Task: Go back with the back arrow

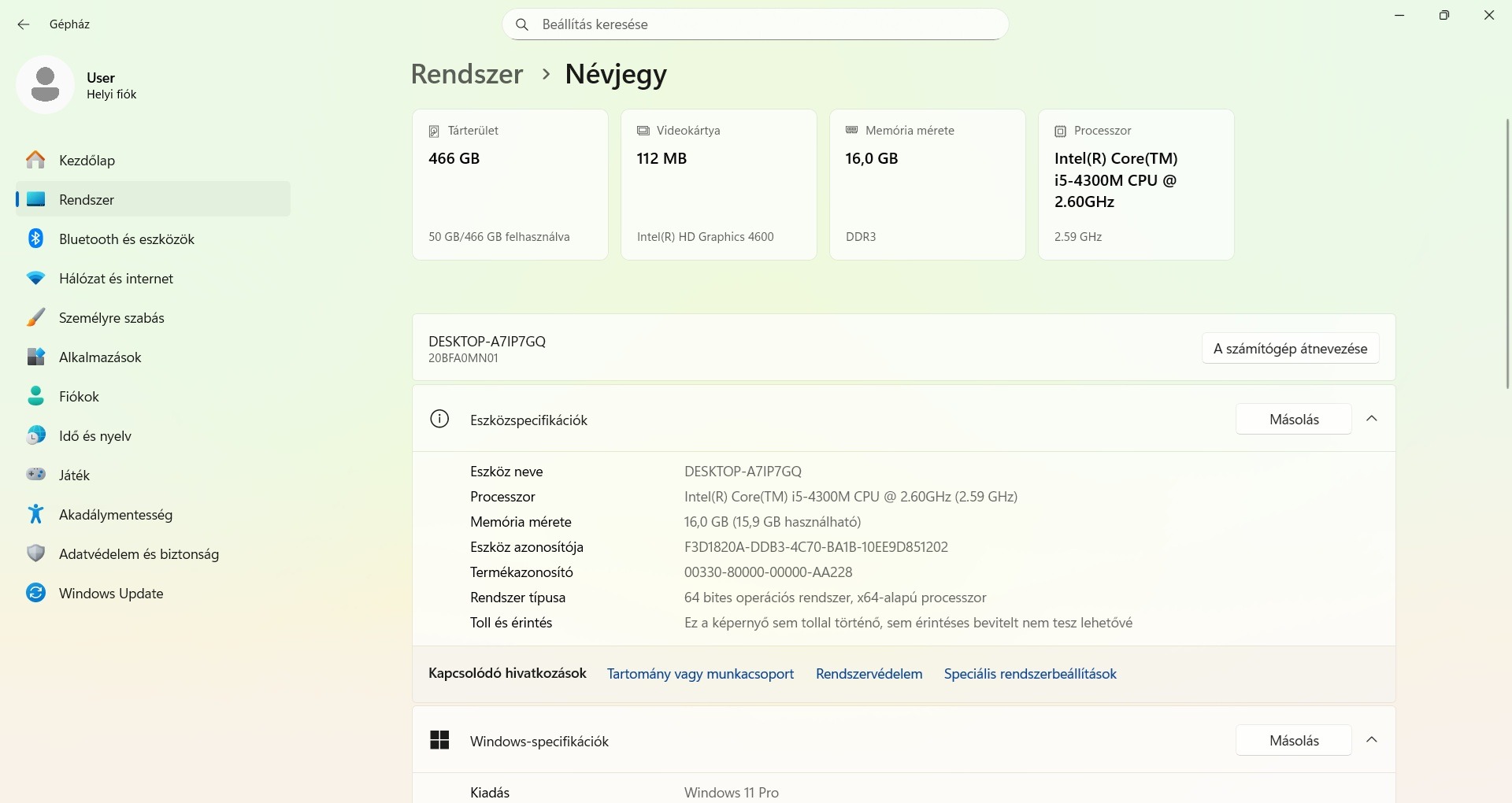Action: click(x=24, y=24)
